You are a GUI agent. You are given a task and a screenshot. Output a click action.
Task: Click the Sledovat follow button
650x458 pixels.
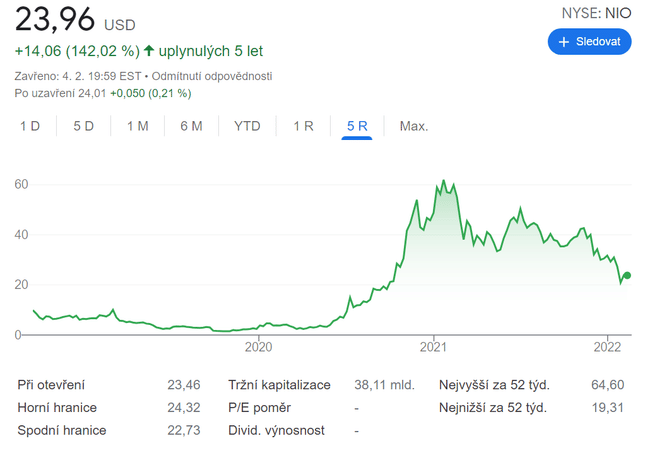(x=589, y=42)
